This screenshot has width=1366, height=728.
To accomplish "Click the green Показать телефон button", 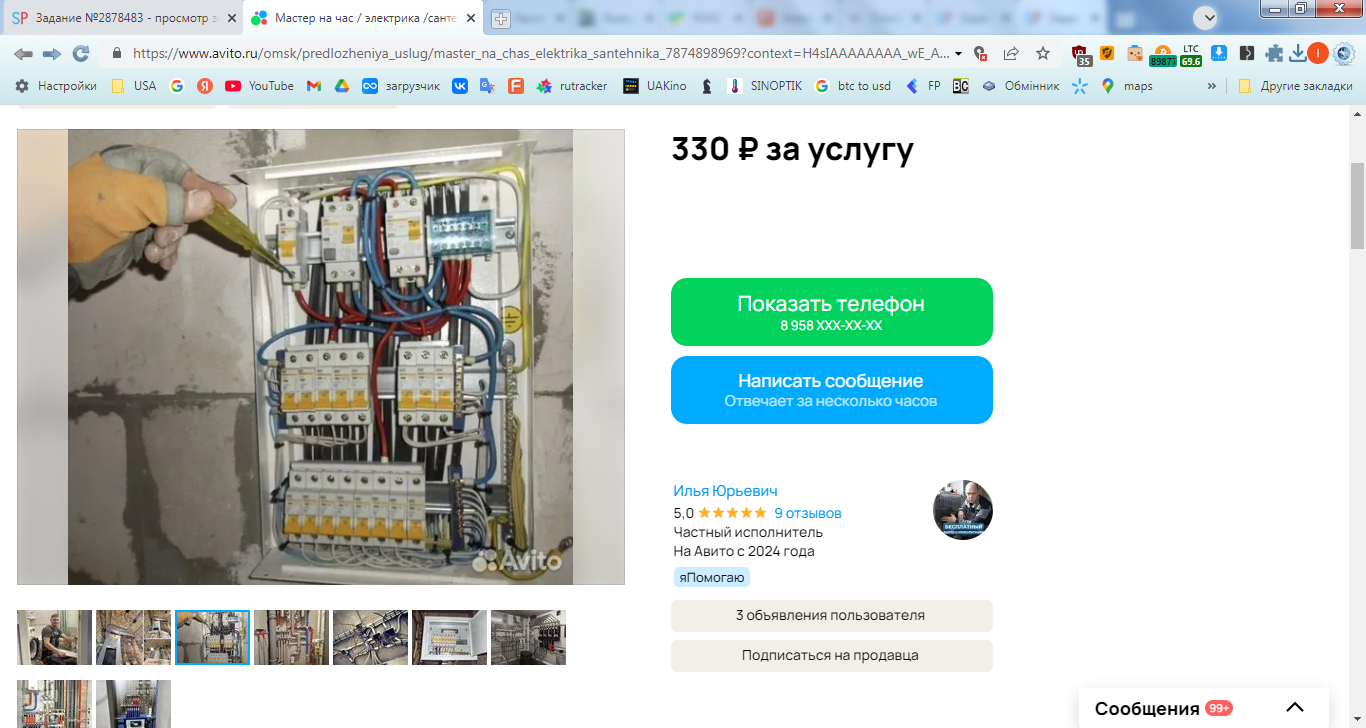I will [831, 312].
